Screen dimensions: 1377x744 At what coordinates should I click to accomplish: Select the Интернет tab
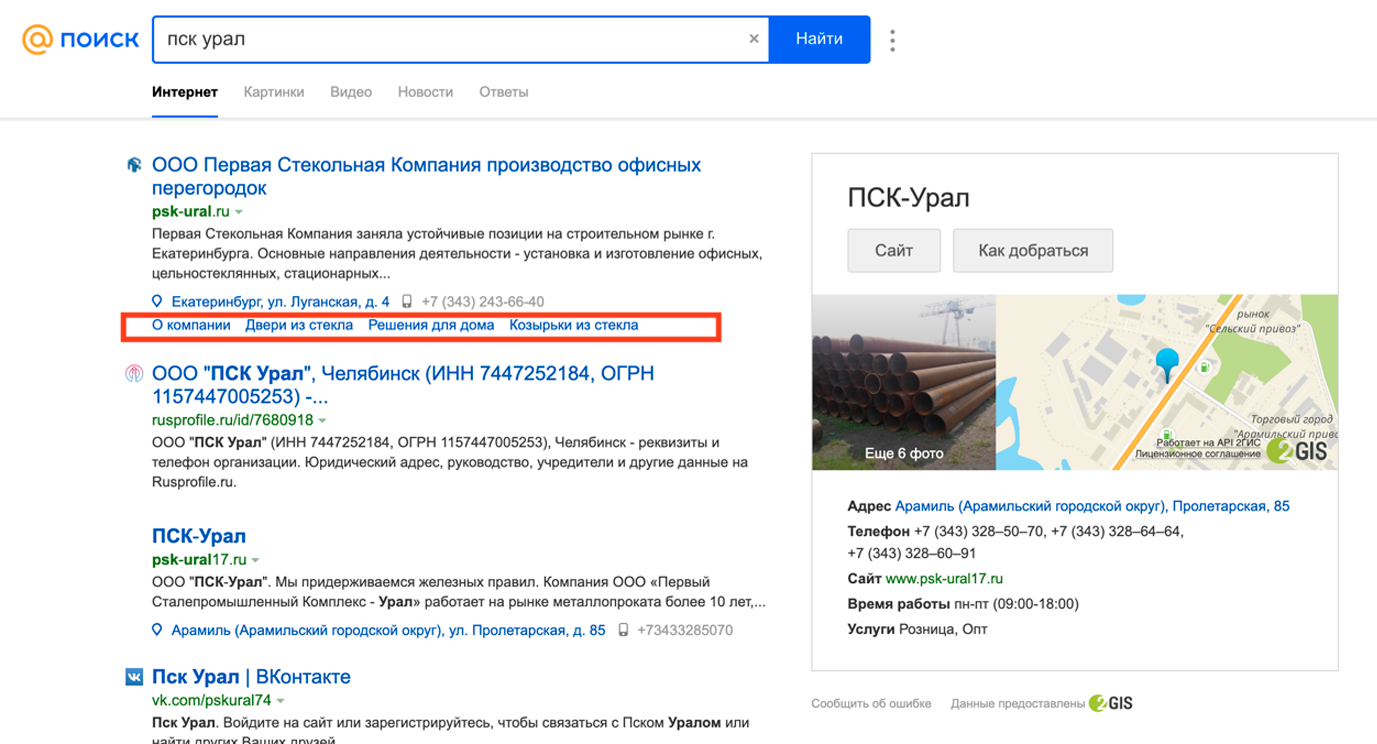coord(185,92)
